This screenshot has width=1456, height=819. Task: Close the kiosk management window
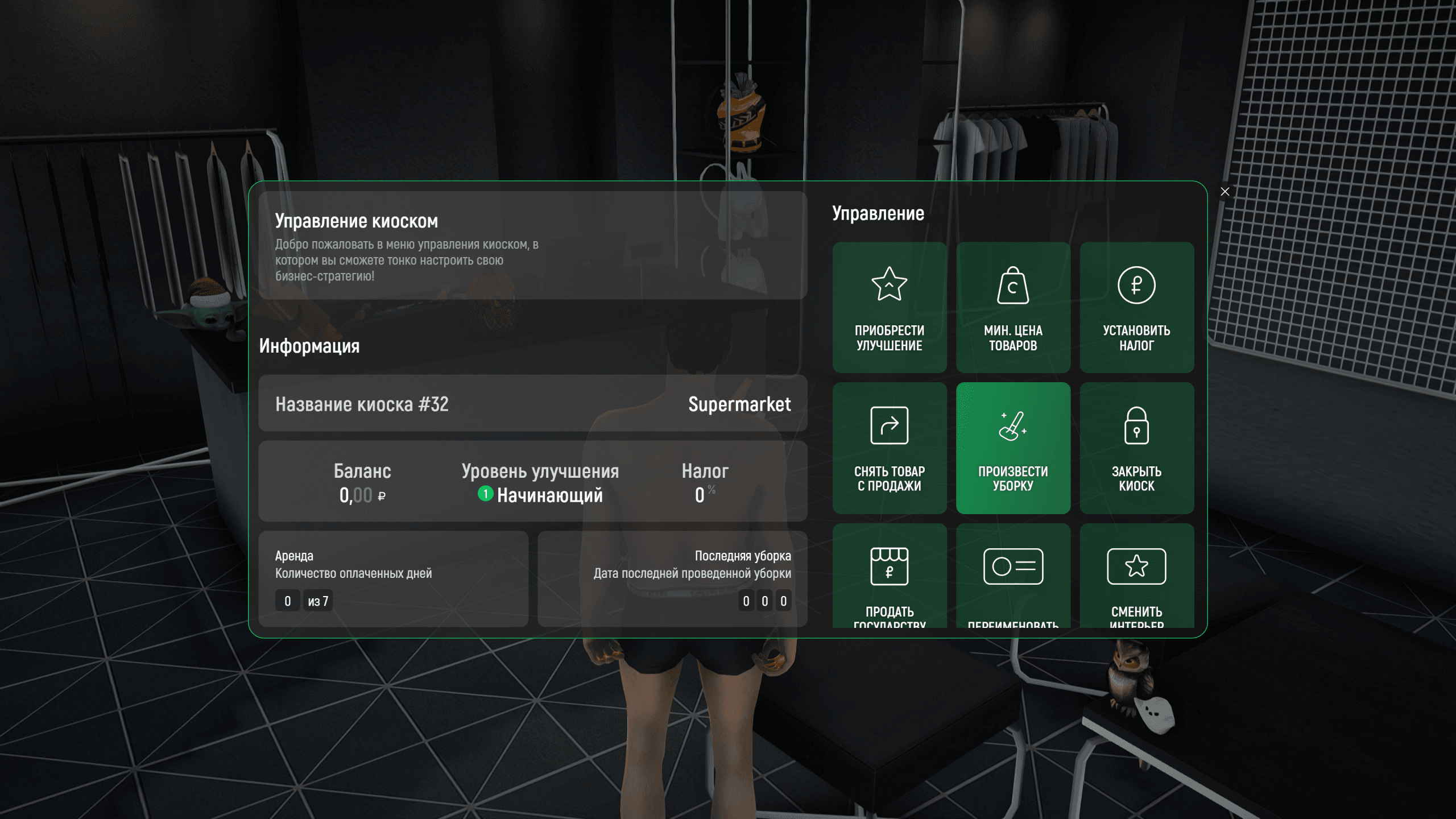tap(1225, 192)
